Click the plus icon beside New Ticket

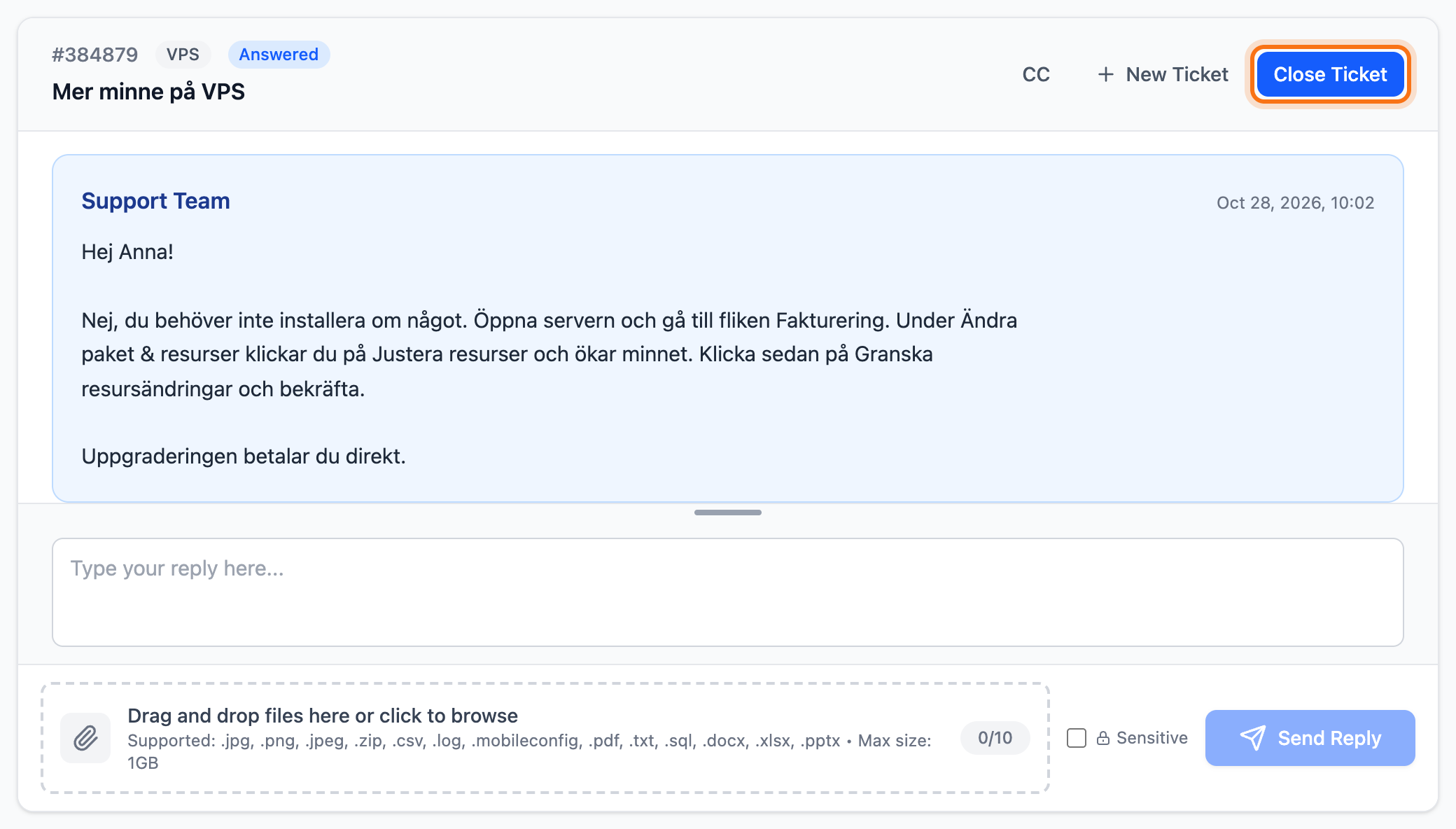(1106, 74)
